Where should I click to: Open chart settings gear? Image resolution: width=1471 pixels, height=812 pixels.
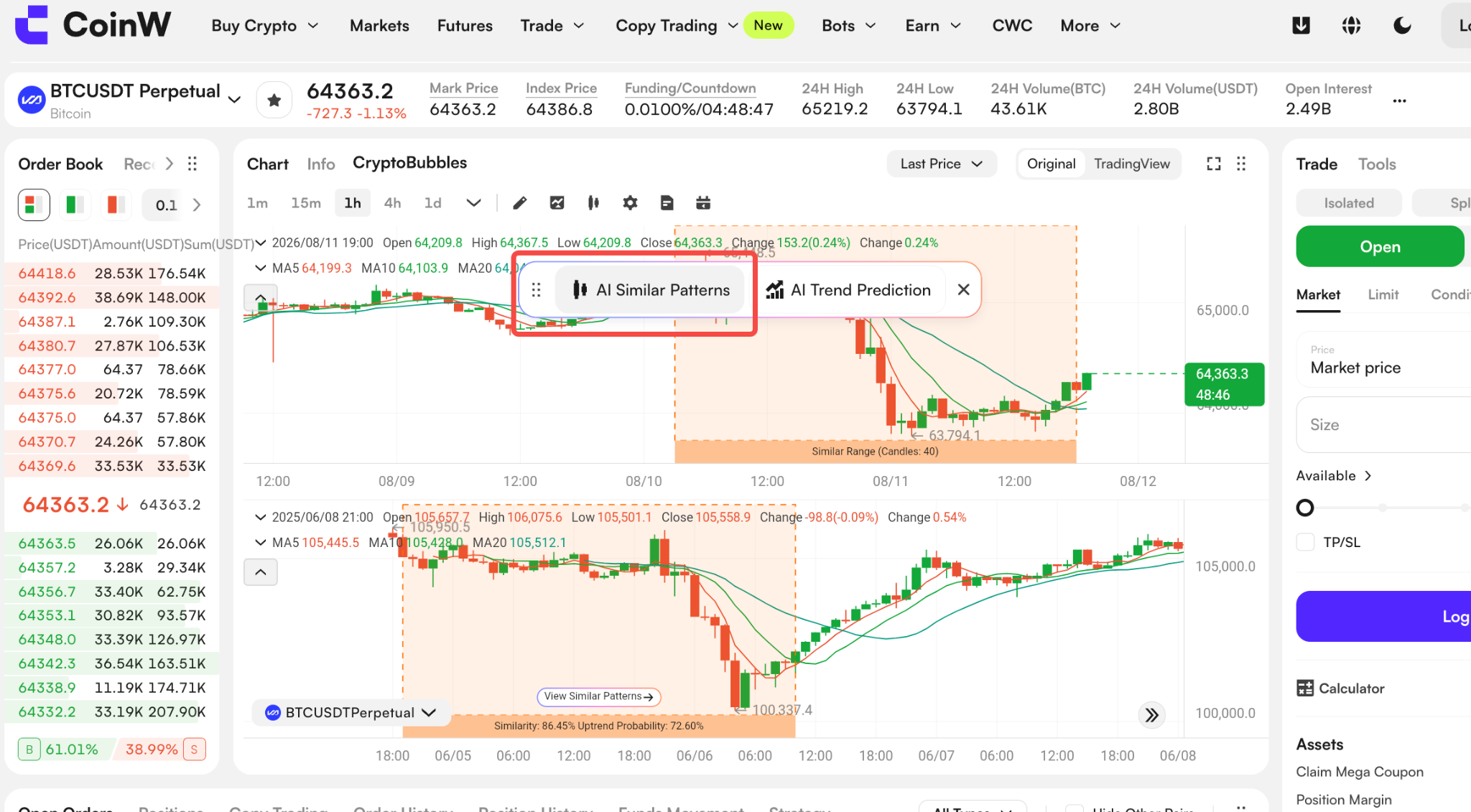click(630, 203)
